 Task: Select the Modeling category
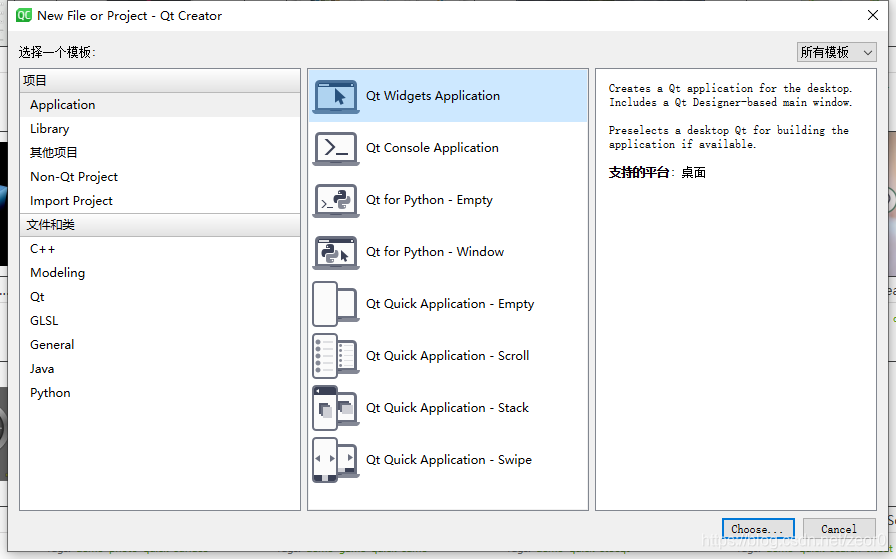pyautogui.click(x=160, y=273)
